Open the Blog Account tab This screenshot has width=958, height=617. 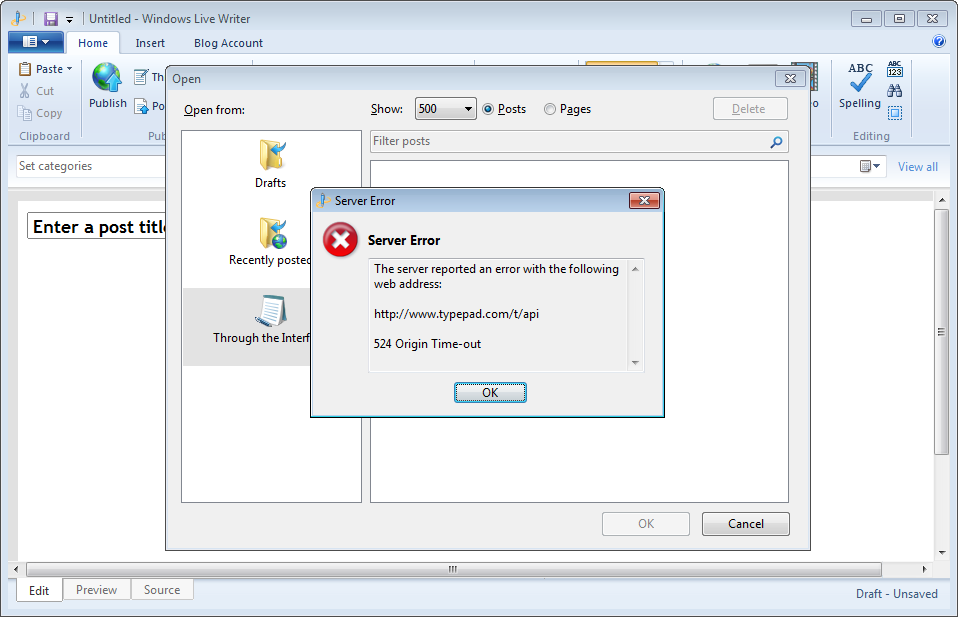pyautogui.click(x=228, y=43)
